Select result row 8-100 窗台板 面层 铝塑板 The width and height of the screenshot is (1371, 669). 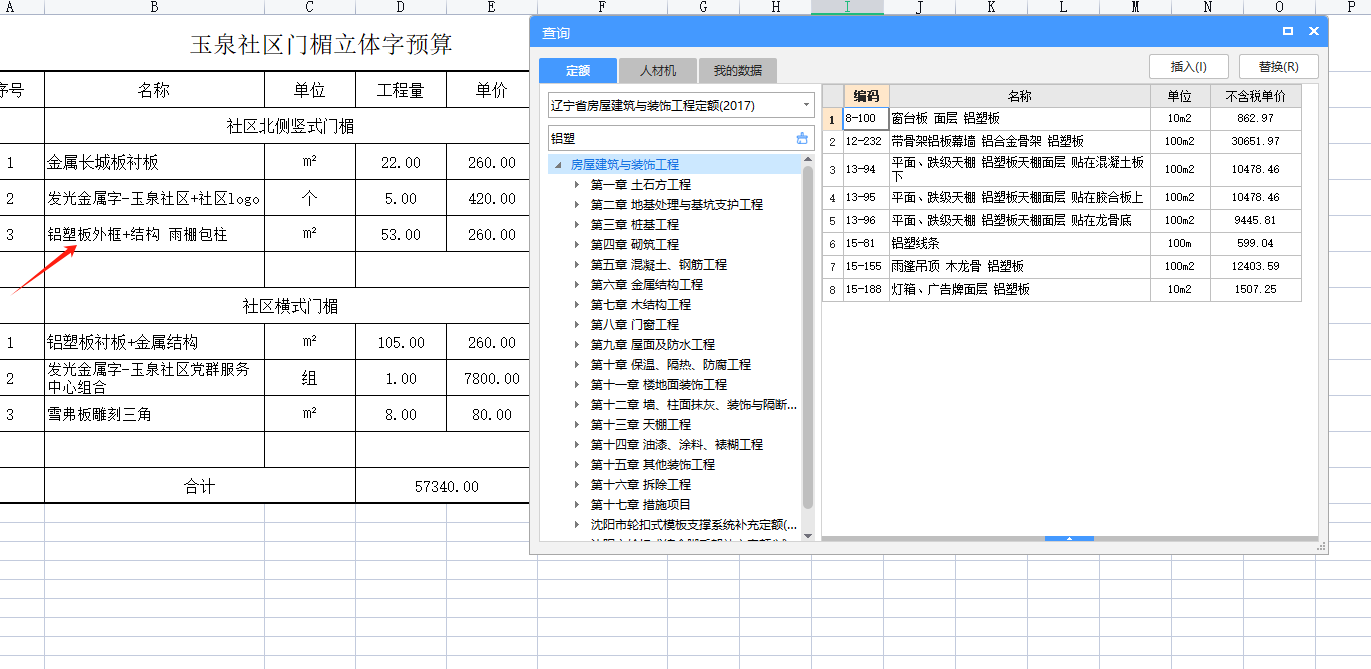click(1062, 118)
